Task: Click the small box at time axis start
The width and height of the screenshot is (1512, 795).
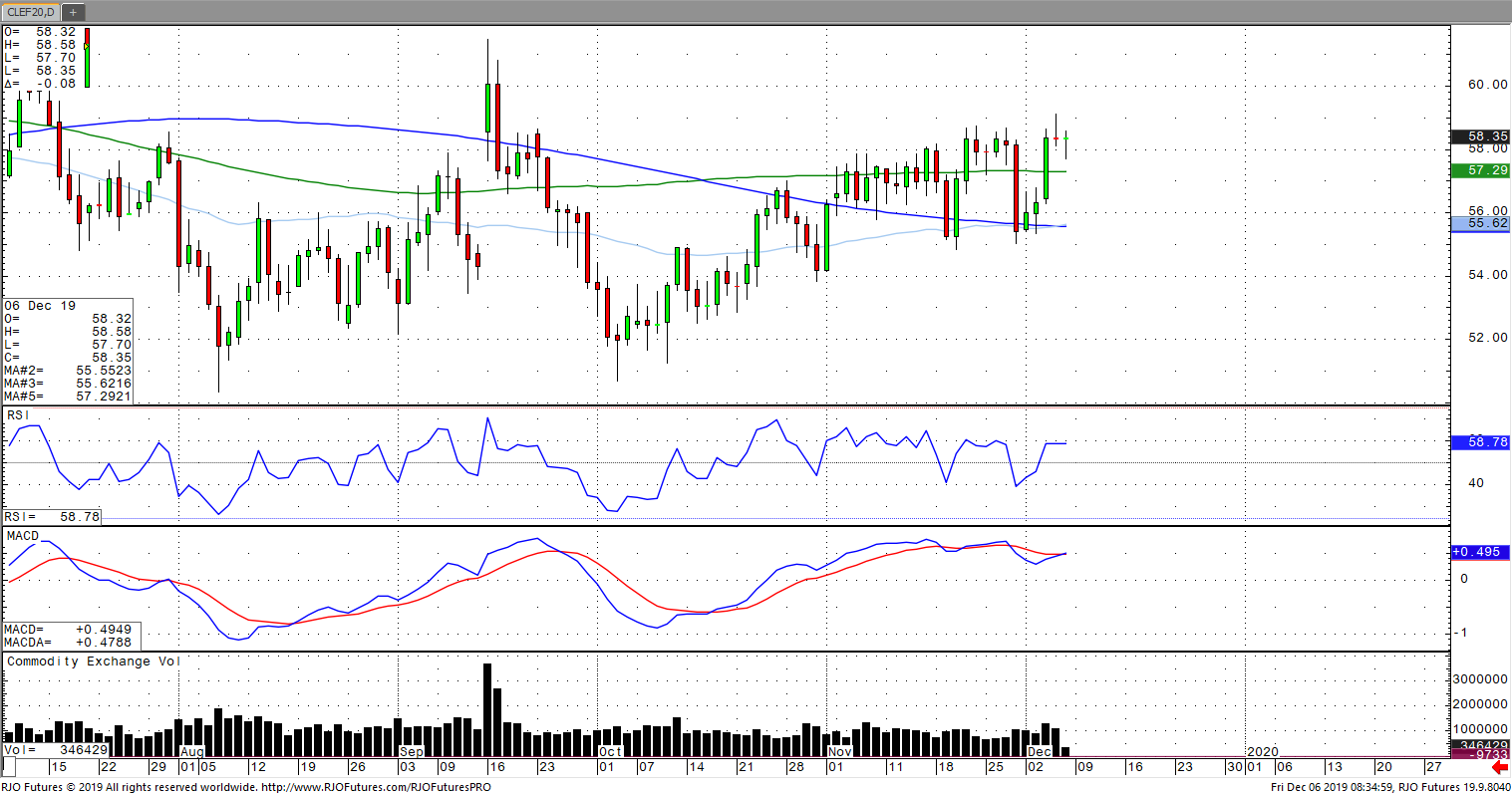Action: point(10,767)
